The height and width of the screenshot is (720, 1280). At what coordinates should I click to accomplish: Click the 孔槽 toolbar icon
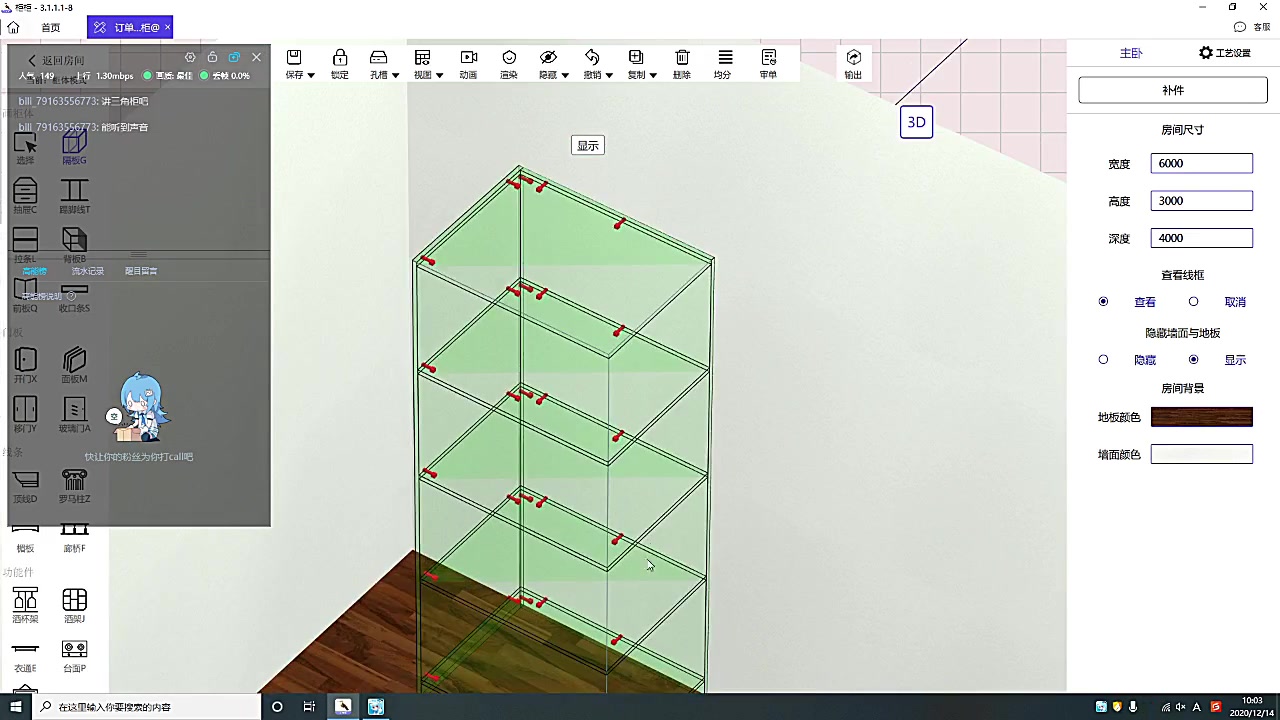pyautogui.click(x=378, y=58)
